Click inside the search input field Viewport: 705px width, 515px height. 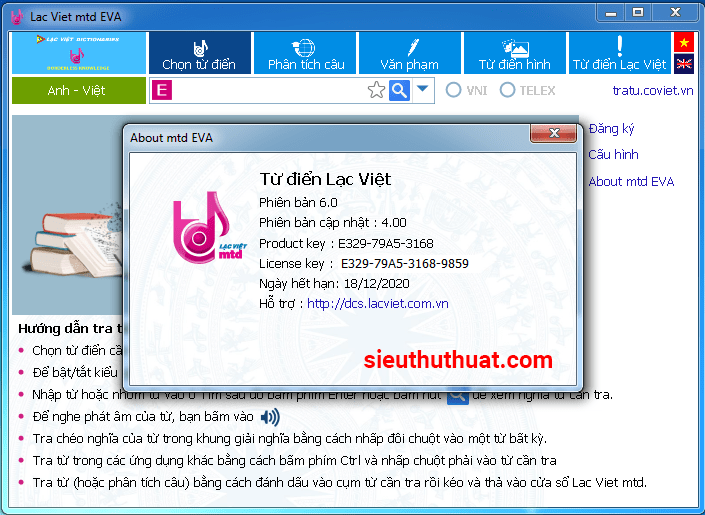pyautogui.click(x=269, y=90)
